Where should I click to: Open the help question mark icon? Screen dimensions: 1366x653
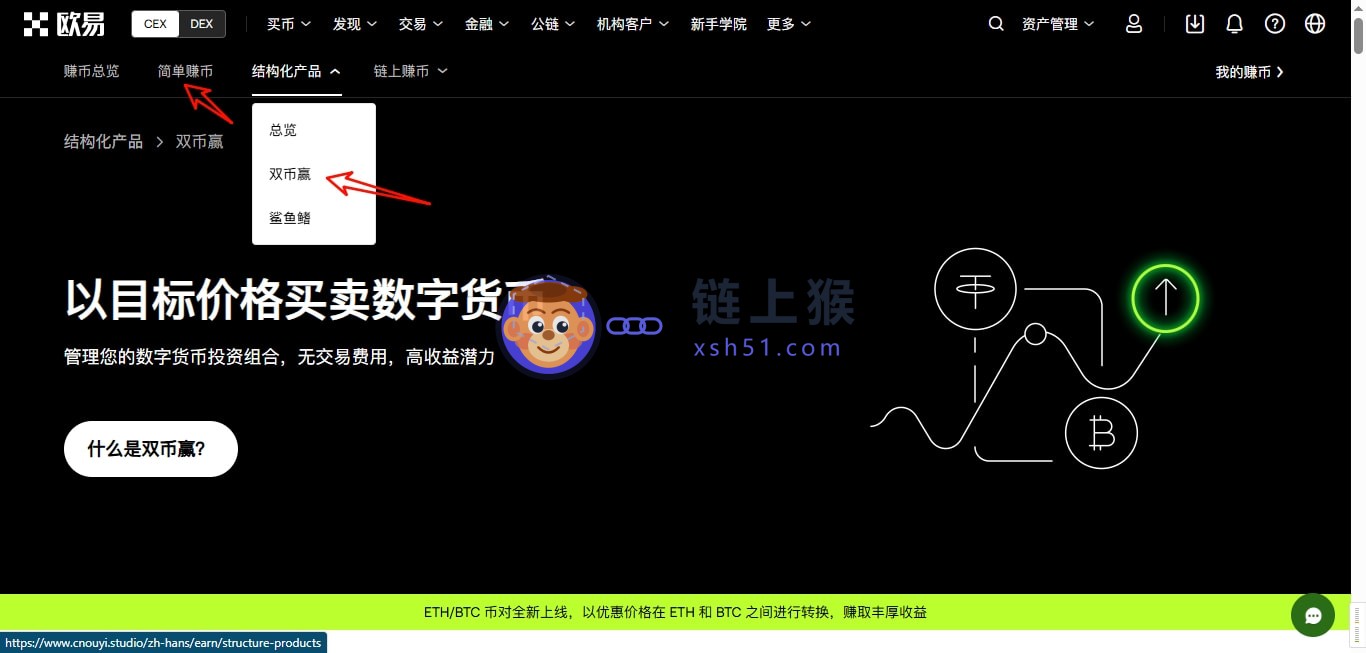click(1275, 24)
